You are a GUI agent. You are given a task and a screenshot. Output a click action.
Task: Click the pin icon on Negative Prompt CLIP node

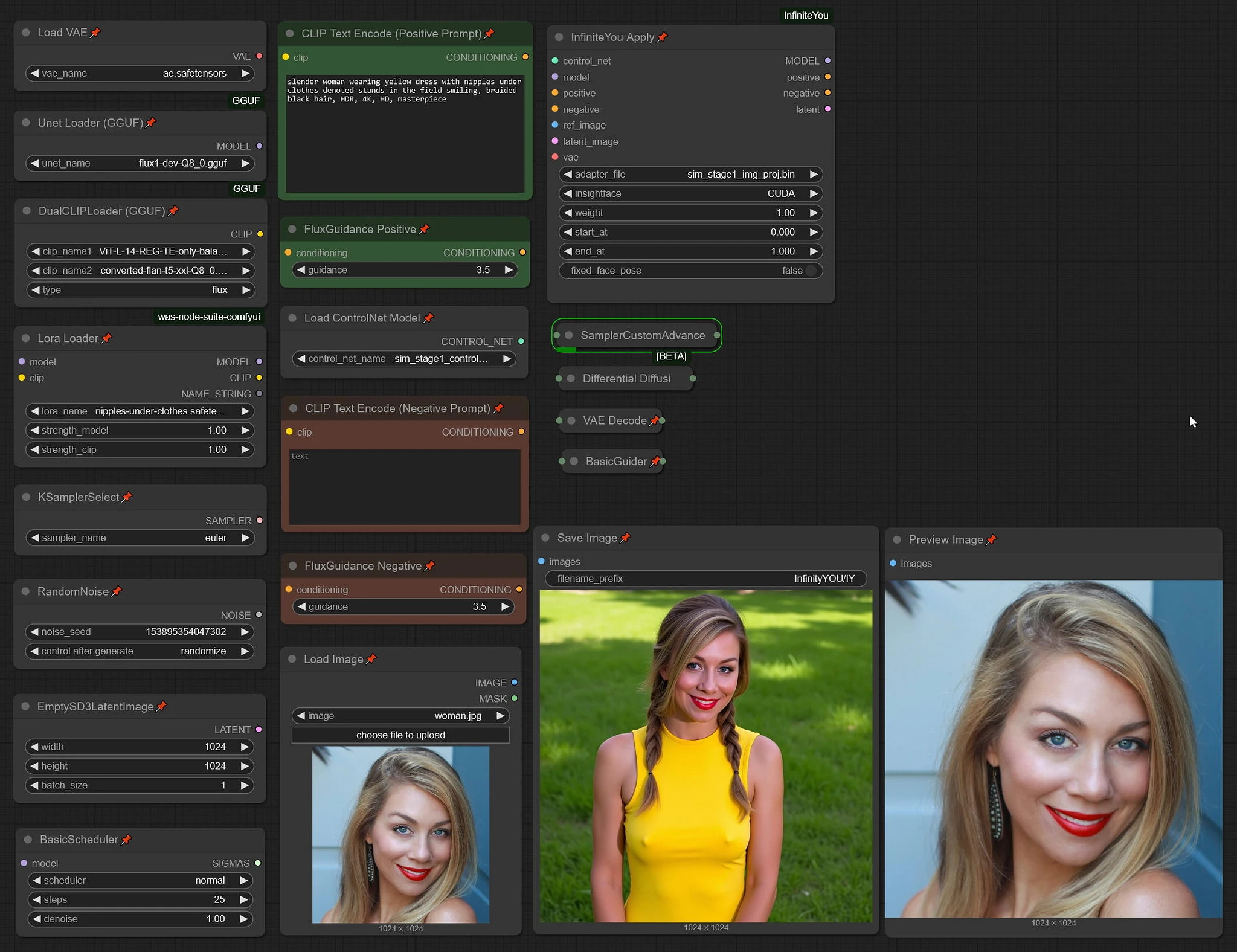(x=498, y=408)
